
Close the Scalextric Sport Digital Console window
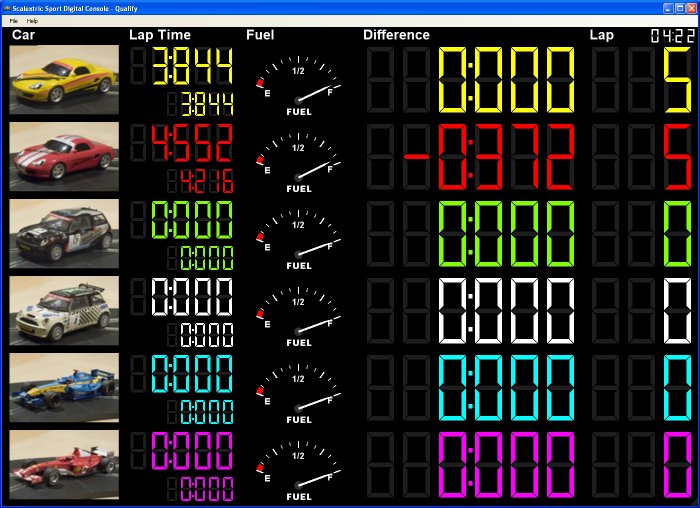pos(690,7)
